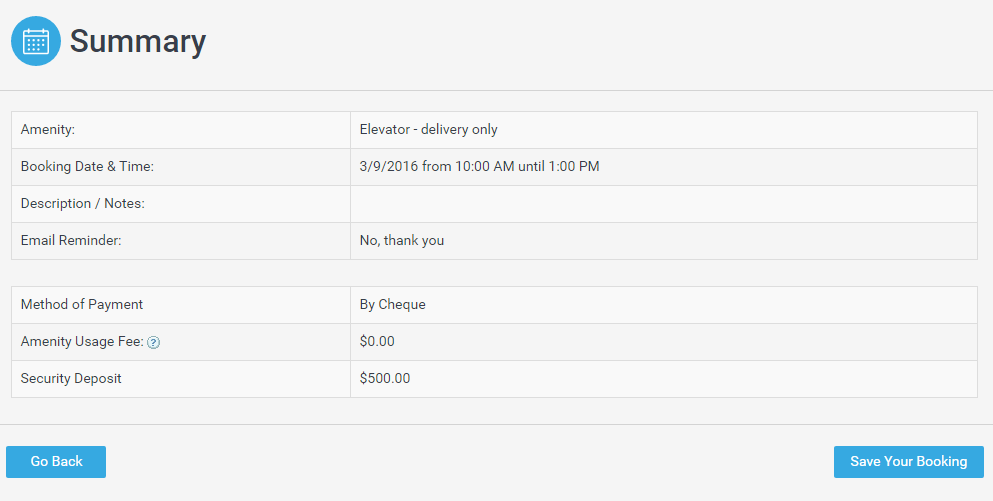
Task: Click the $500.00 deposit amount
Action: point(385,378)
